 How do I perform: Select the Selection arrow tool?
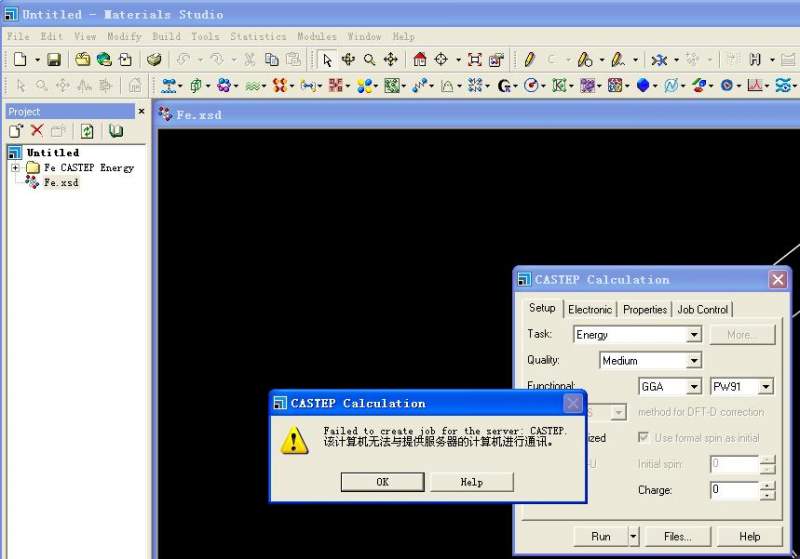(x=327, y=60)
